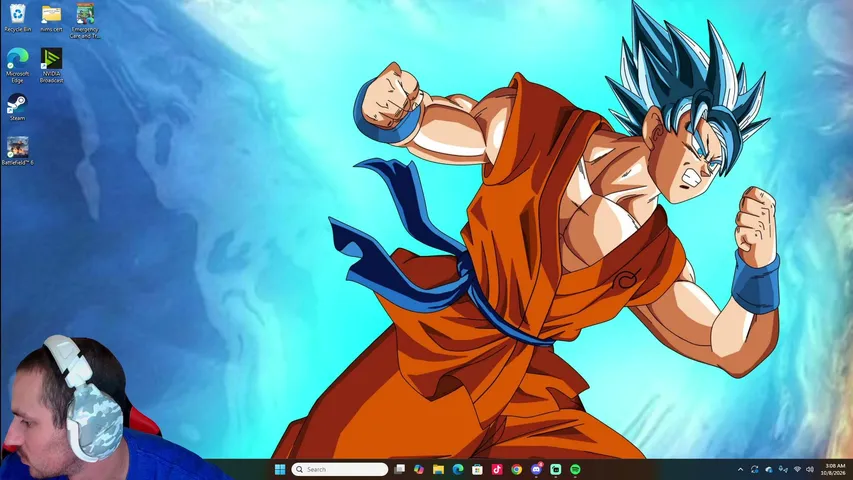The height and width of the screenshot is (480, 853).
Task: Open the volume speaker tray icon
Action: (810, 469)
